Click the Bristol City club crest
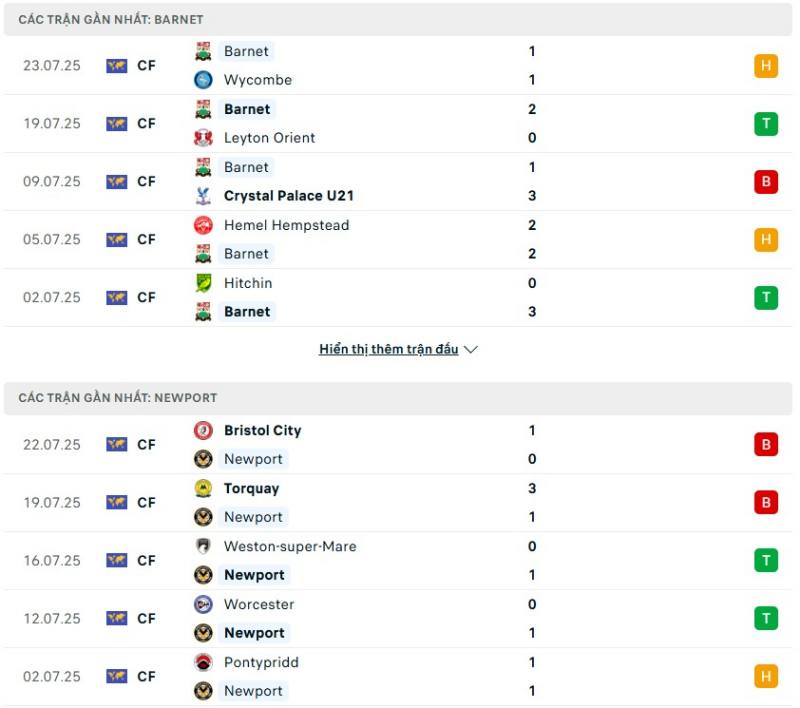This screenshot has width=800, height=708. tap(203, 431)
